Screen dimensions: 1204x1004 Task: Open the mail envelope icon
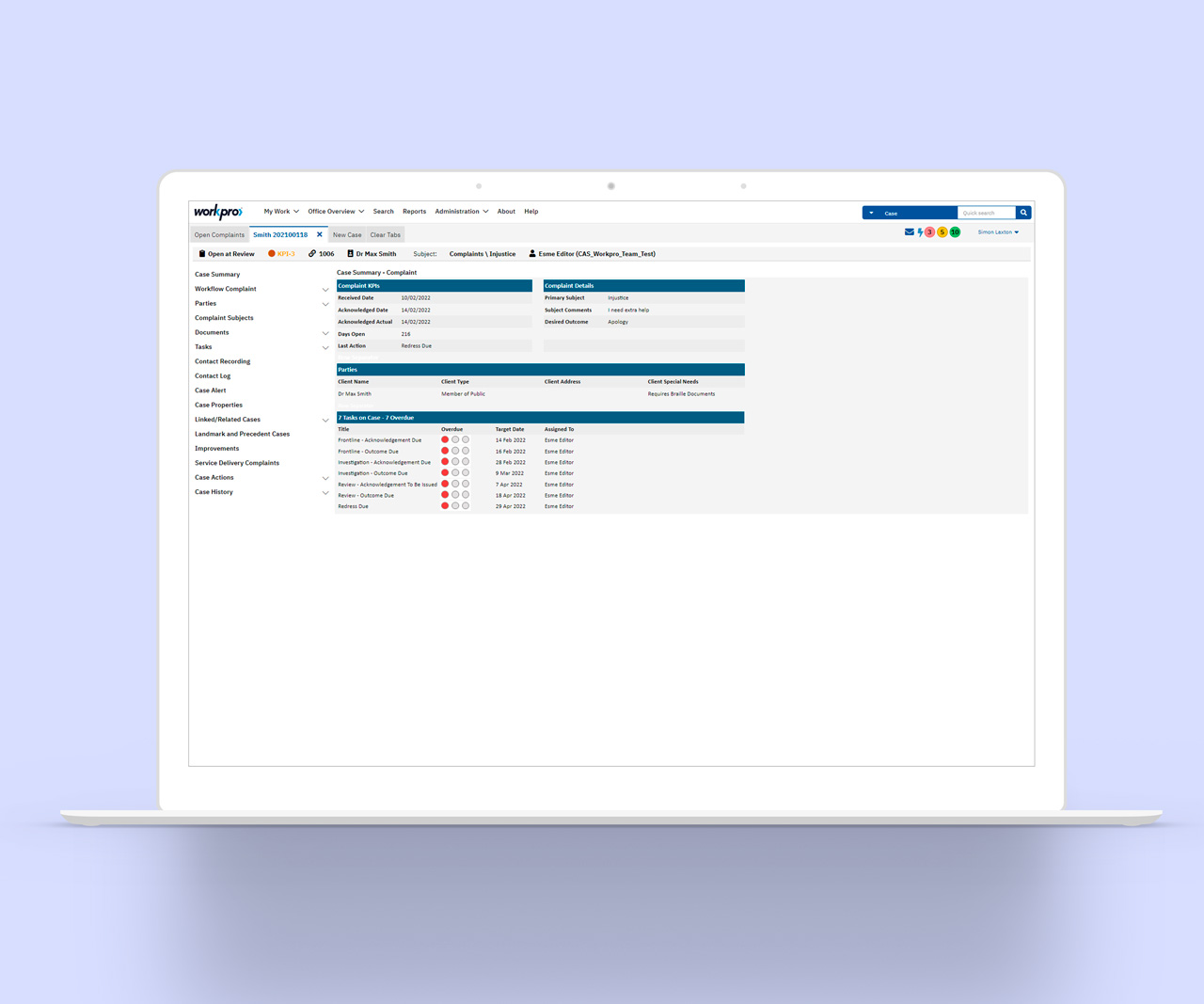pyautogui.click(x=907, y=231)
